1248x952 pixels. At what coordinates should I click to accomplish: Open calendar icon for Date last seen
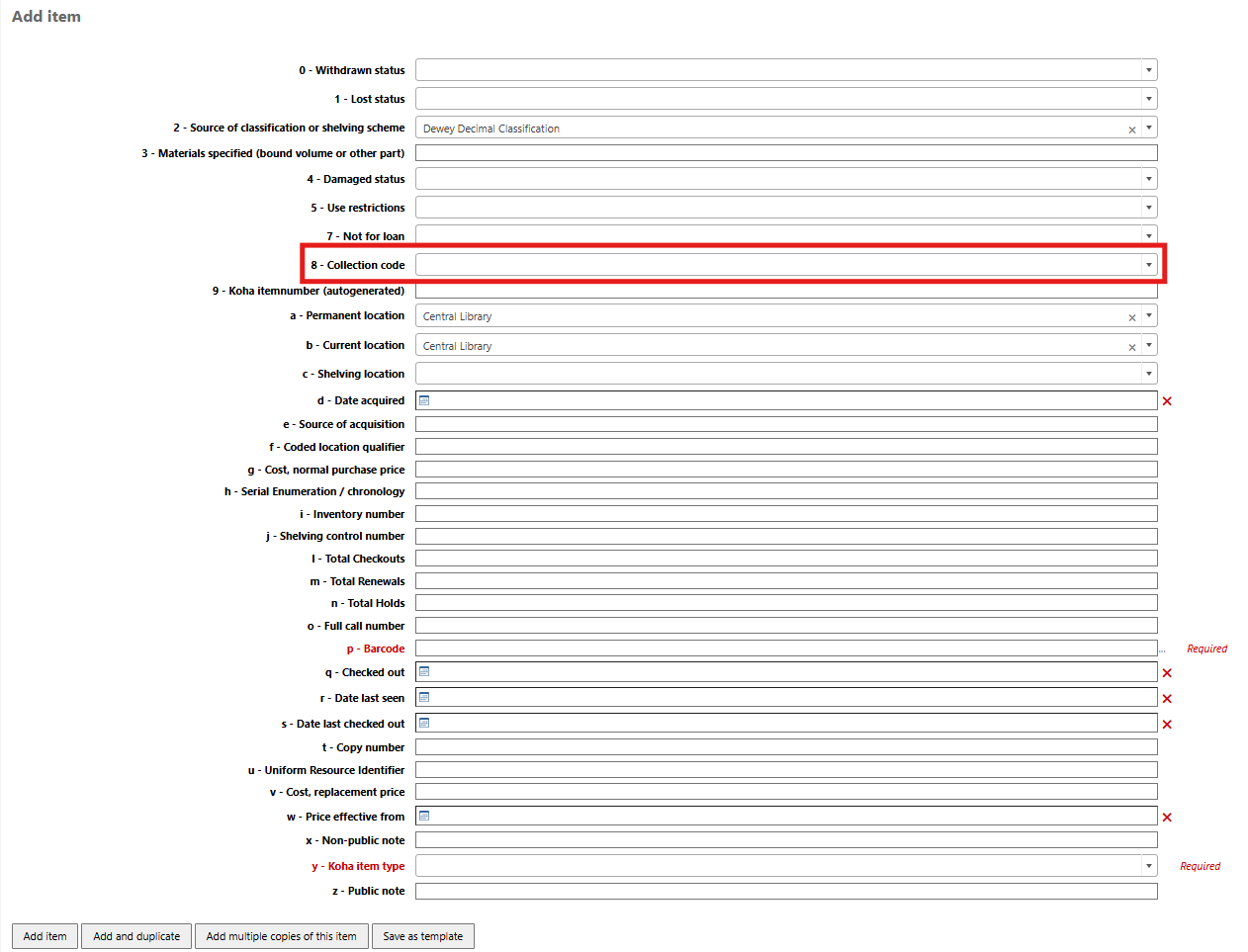(424, 697)
